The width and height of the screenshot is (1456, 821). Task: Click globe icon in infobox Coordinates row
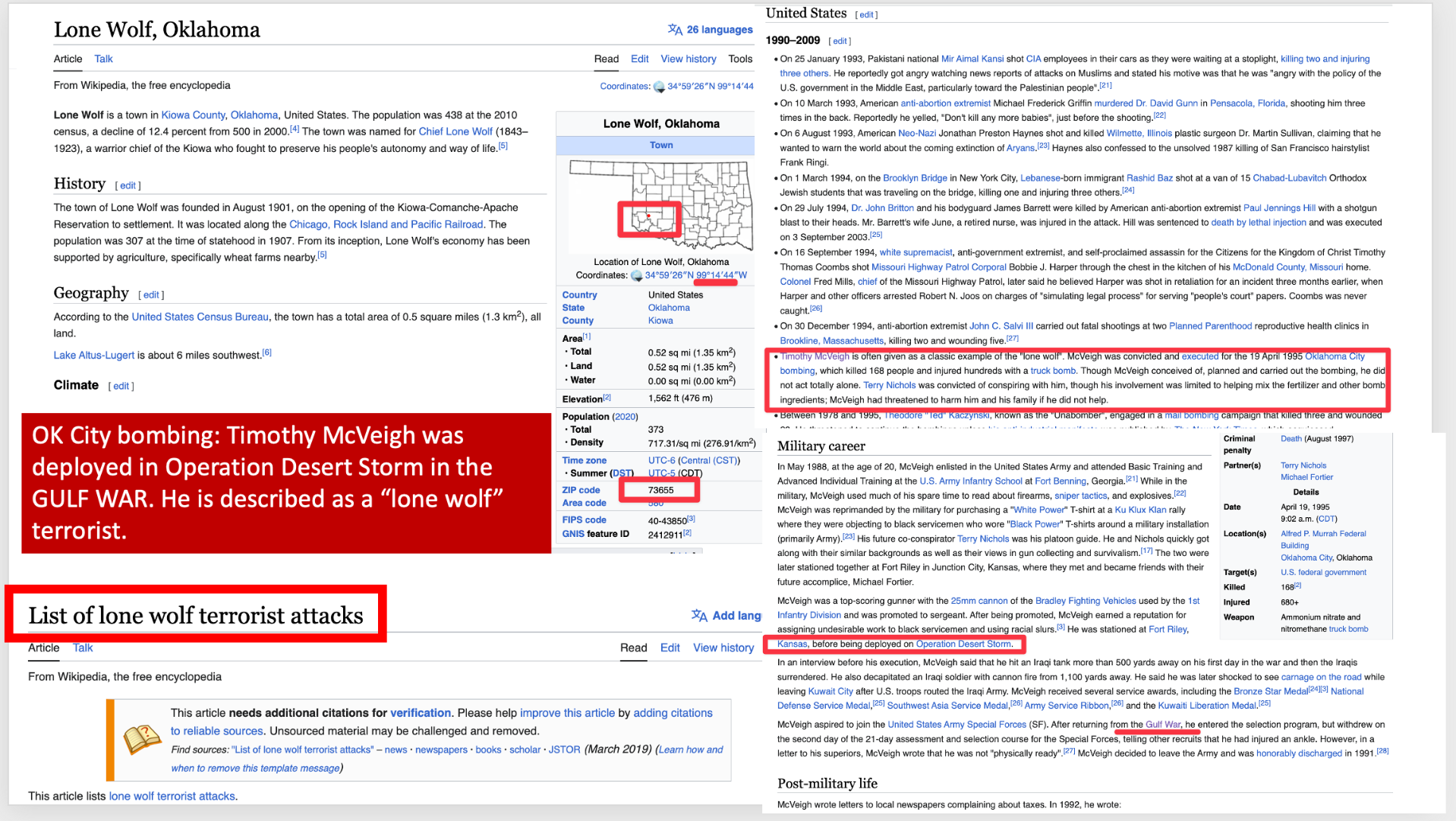(637, 276)
